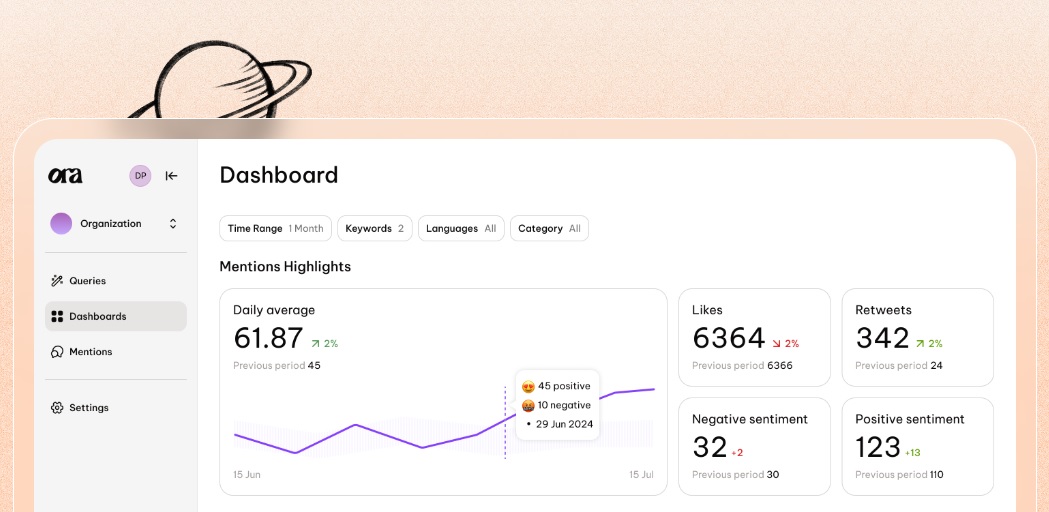Click Previous period 6366 under Likes
This screenshot has height=512, width=1049.
(742, 365)
